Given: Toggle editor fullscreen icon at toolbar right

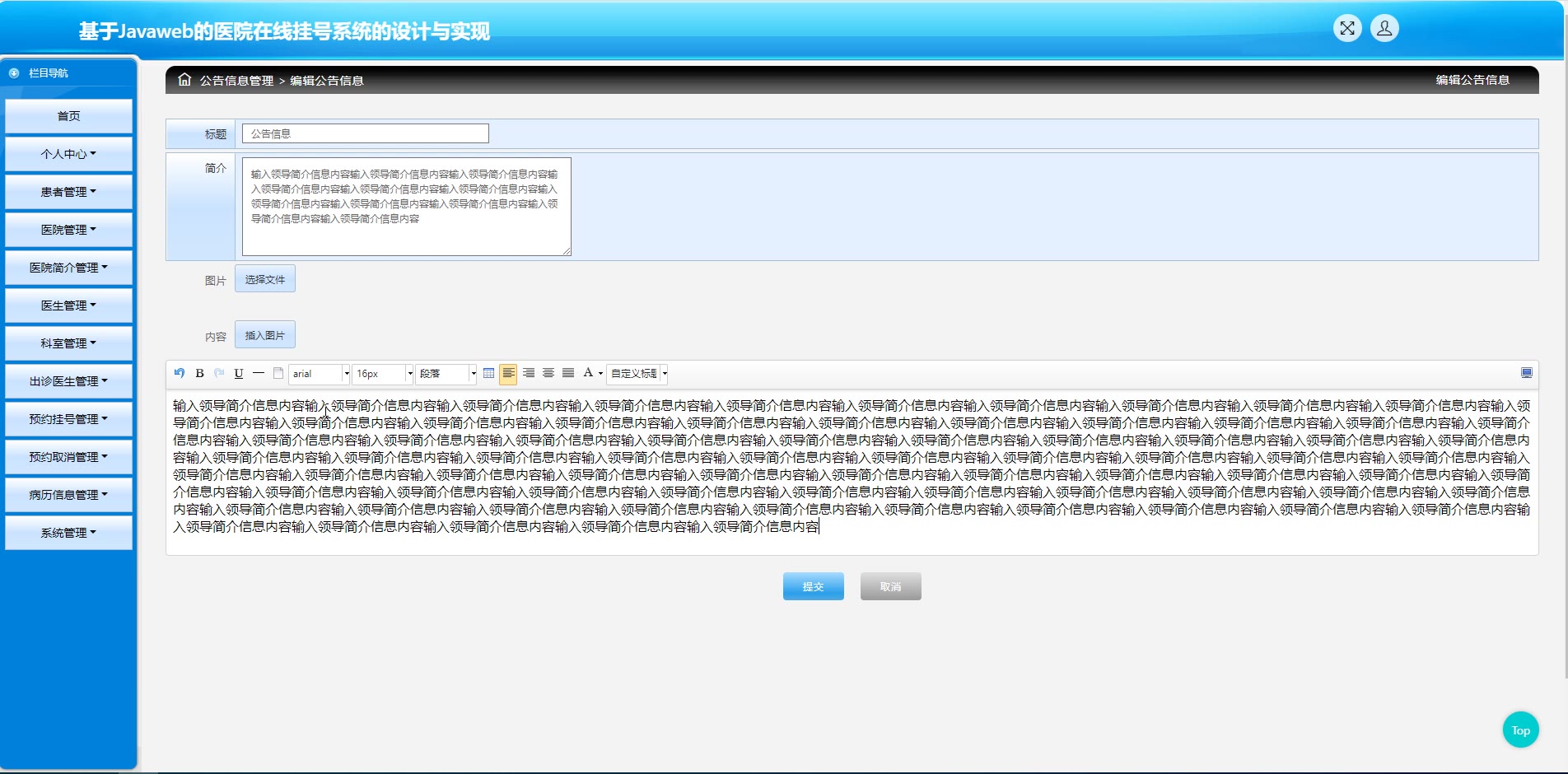Looking at the screenshot, I should 1527,373.
